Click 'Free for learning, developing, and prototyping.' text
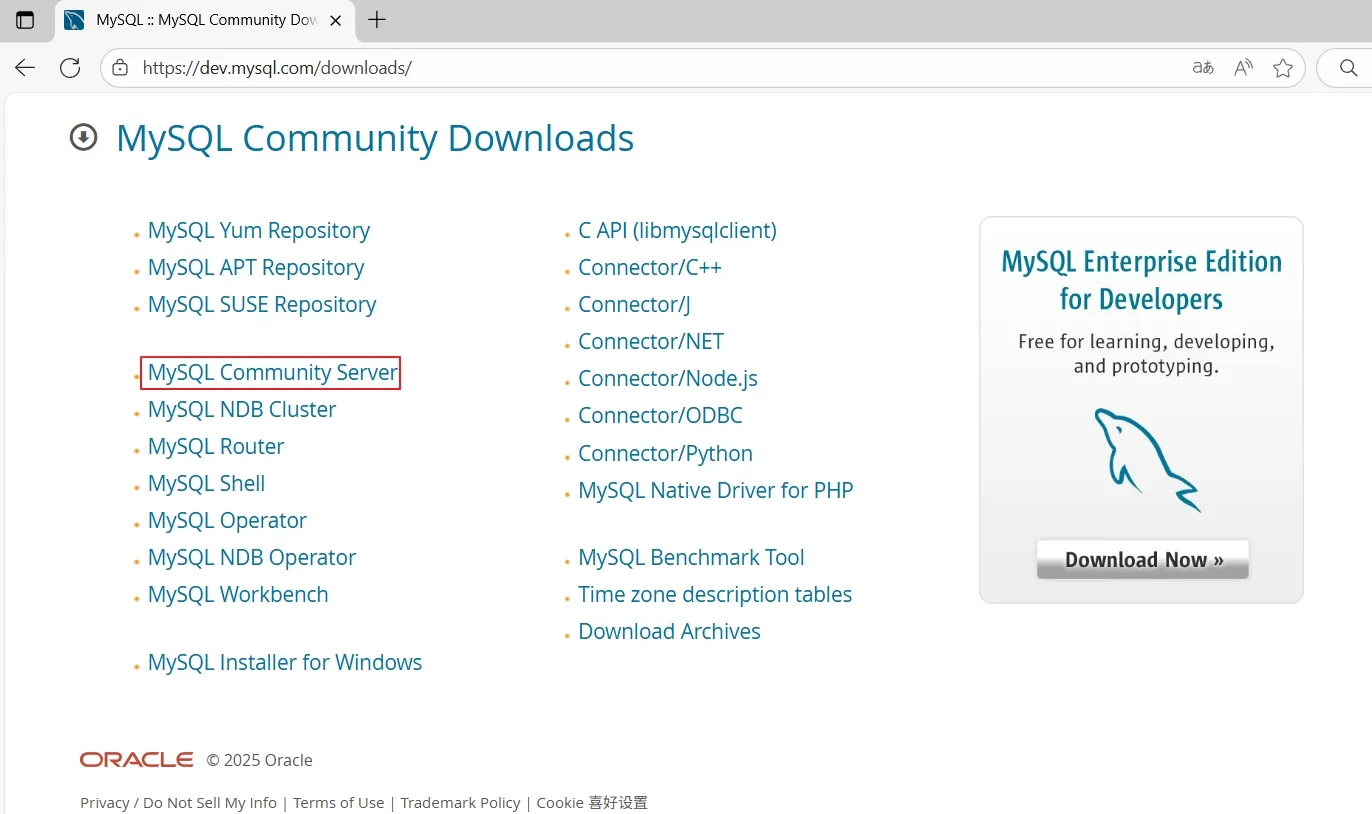Screen dimensions: 1372x814 1146,354
